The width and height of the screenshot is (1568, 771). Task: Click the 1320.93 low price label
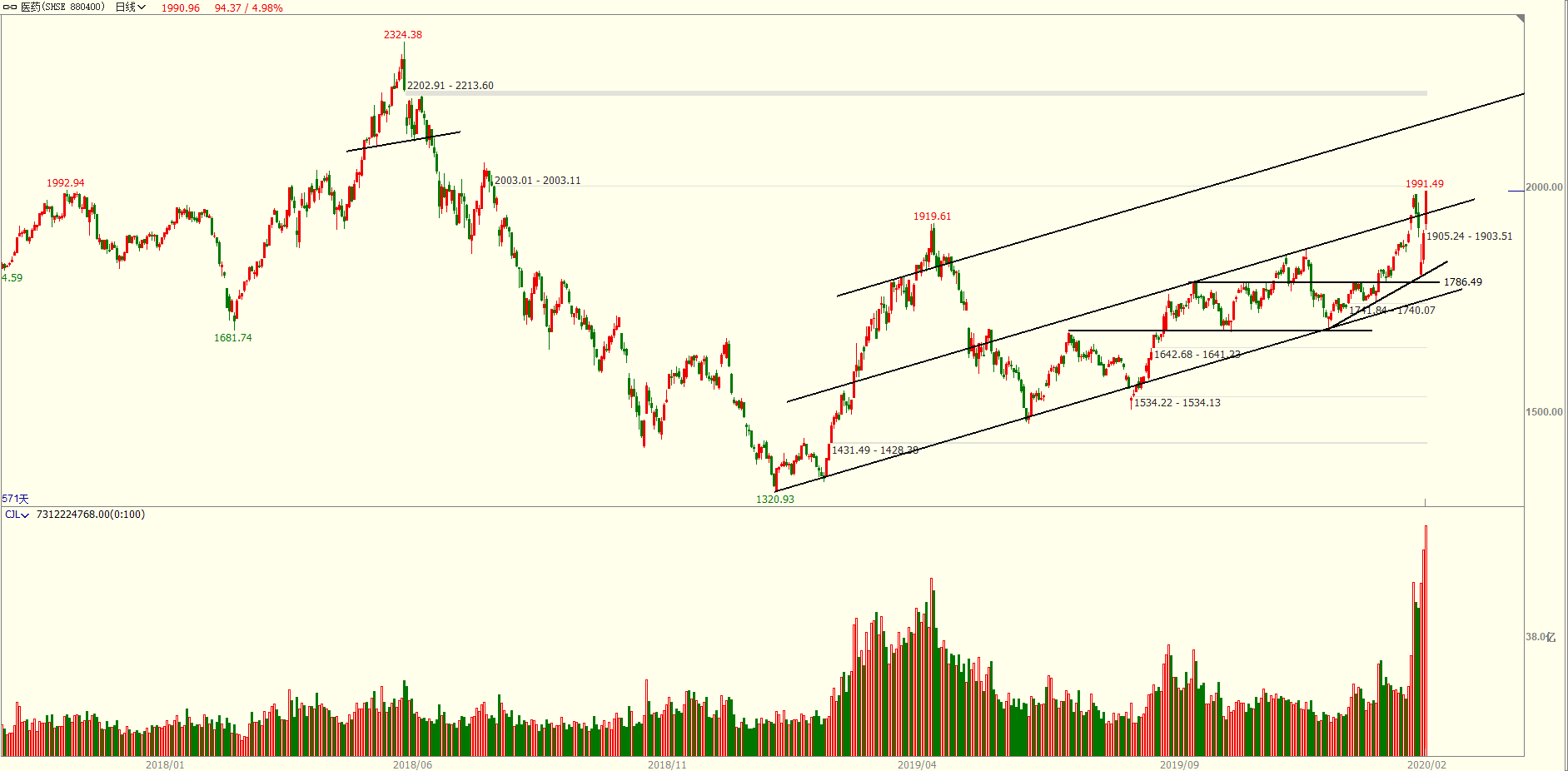click(775, 500)
